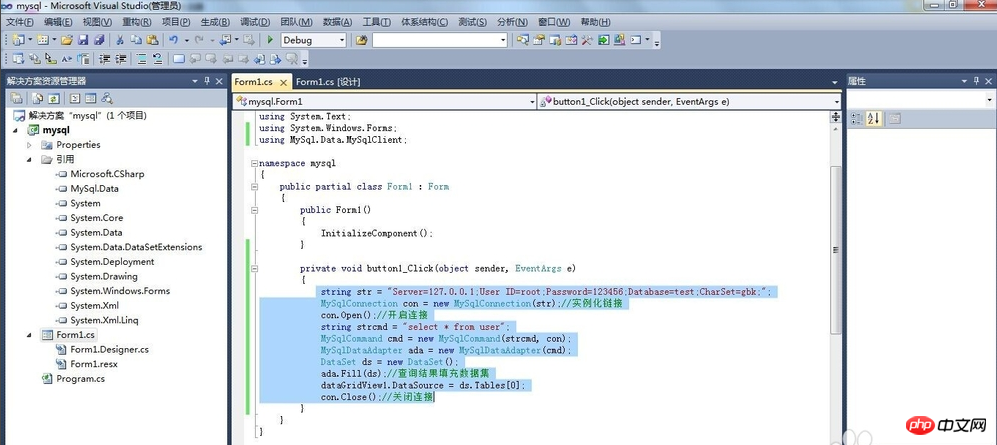The height and width of the screenshot is (445, 997).
Task: Click the View Designer icon in Solution Explorer
Action: pyautogui.click(x=91, y=99)
